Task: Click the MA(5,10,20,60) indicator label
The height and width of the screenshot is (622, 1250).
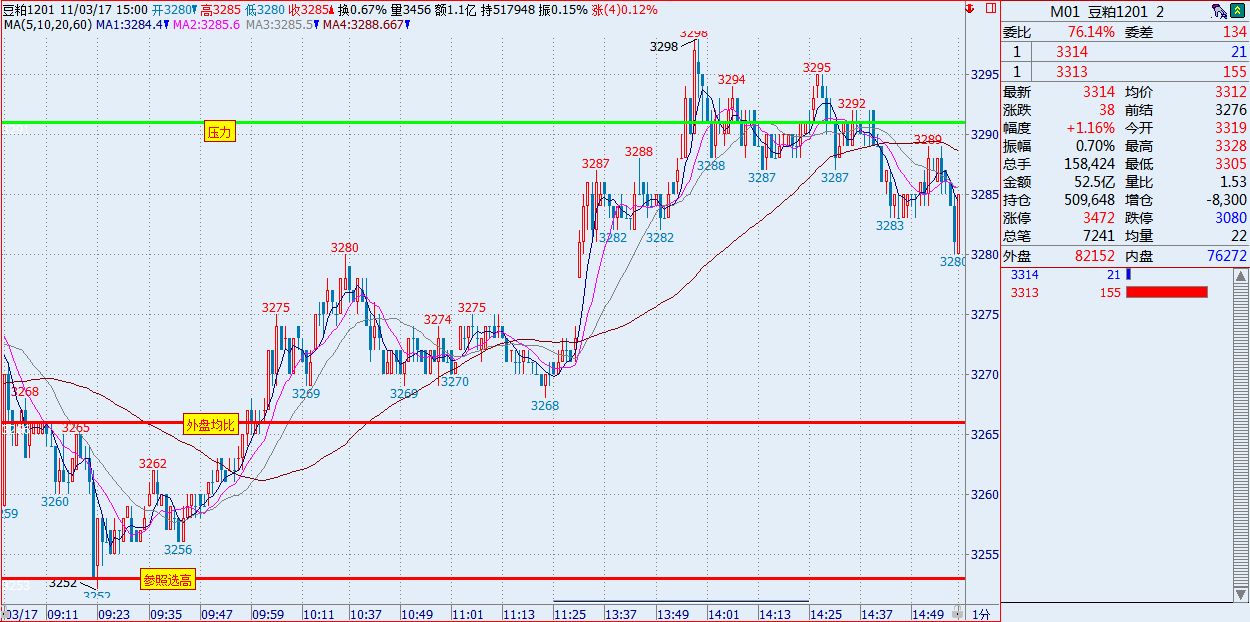Action: point(46,24)
